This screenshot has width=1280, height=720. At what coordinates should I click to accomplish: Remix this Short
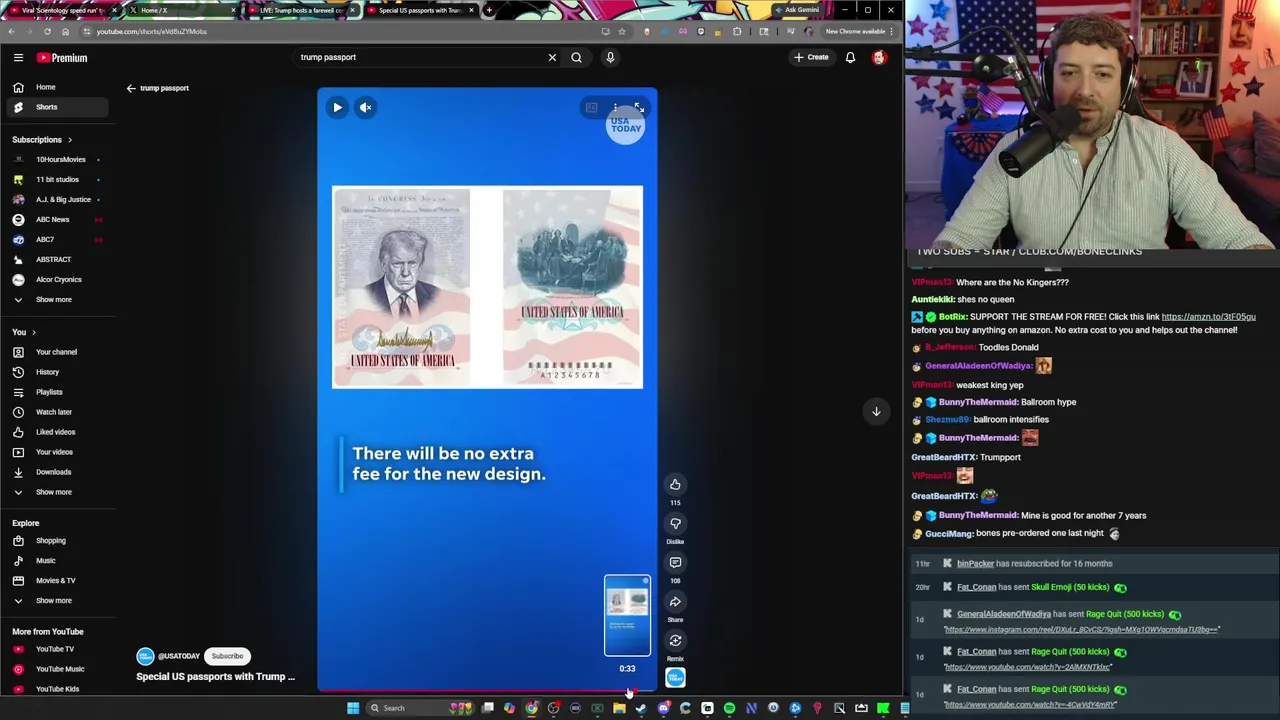pyautogui.click(x=675, y=641)
